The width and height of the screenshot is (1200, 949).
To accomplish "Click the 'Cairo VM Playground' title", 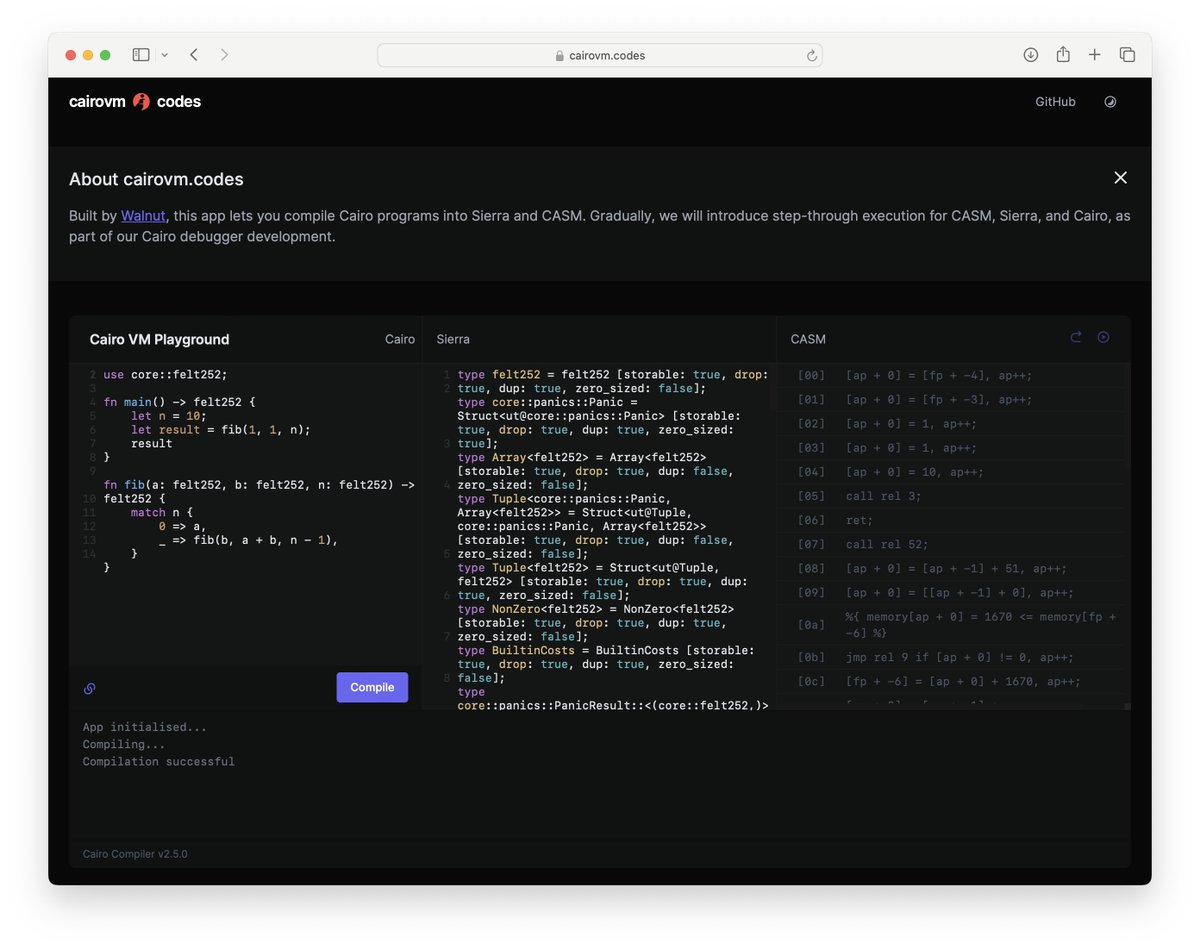I will point(159,339).
